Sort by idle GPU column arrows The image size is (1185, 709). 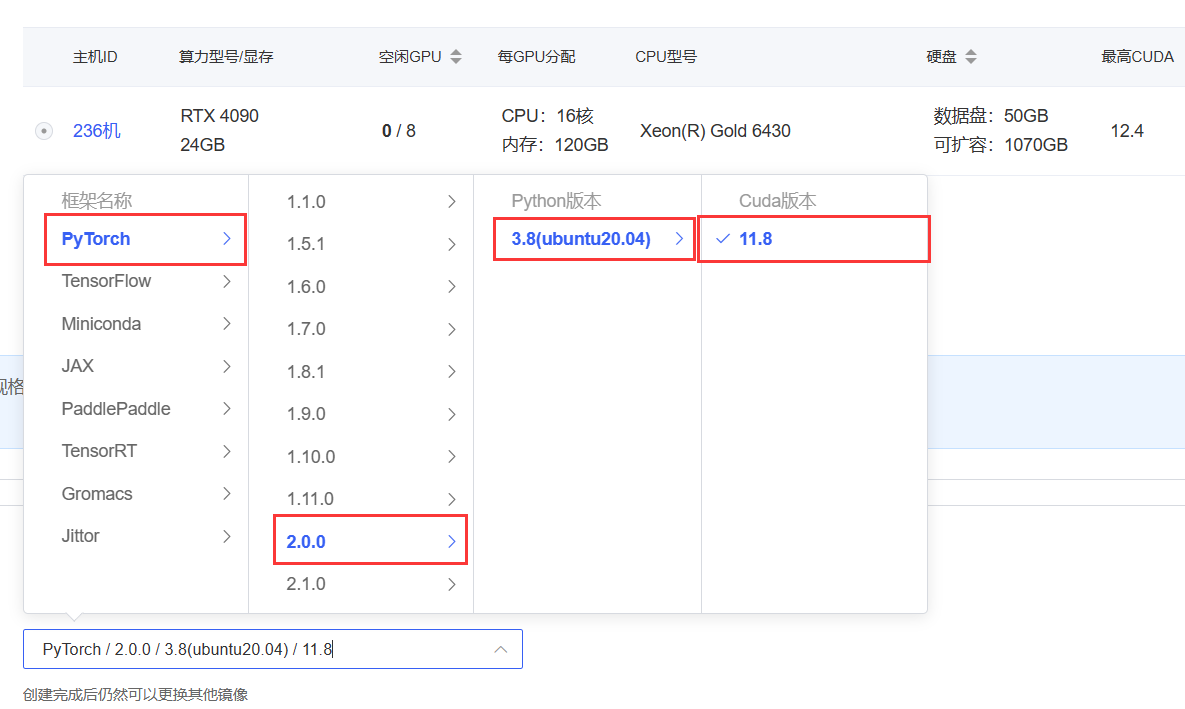point(456,57)
